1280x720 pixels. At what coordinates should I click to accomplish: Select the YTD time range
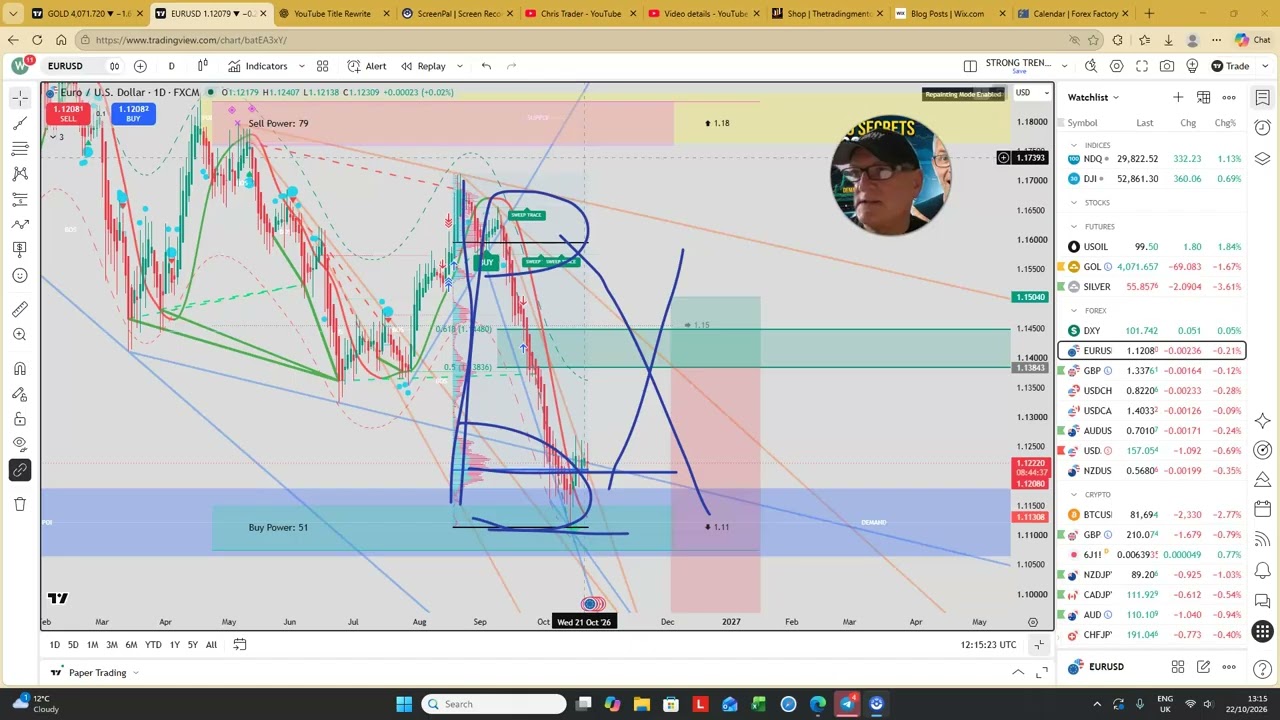click(153, 645)
